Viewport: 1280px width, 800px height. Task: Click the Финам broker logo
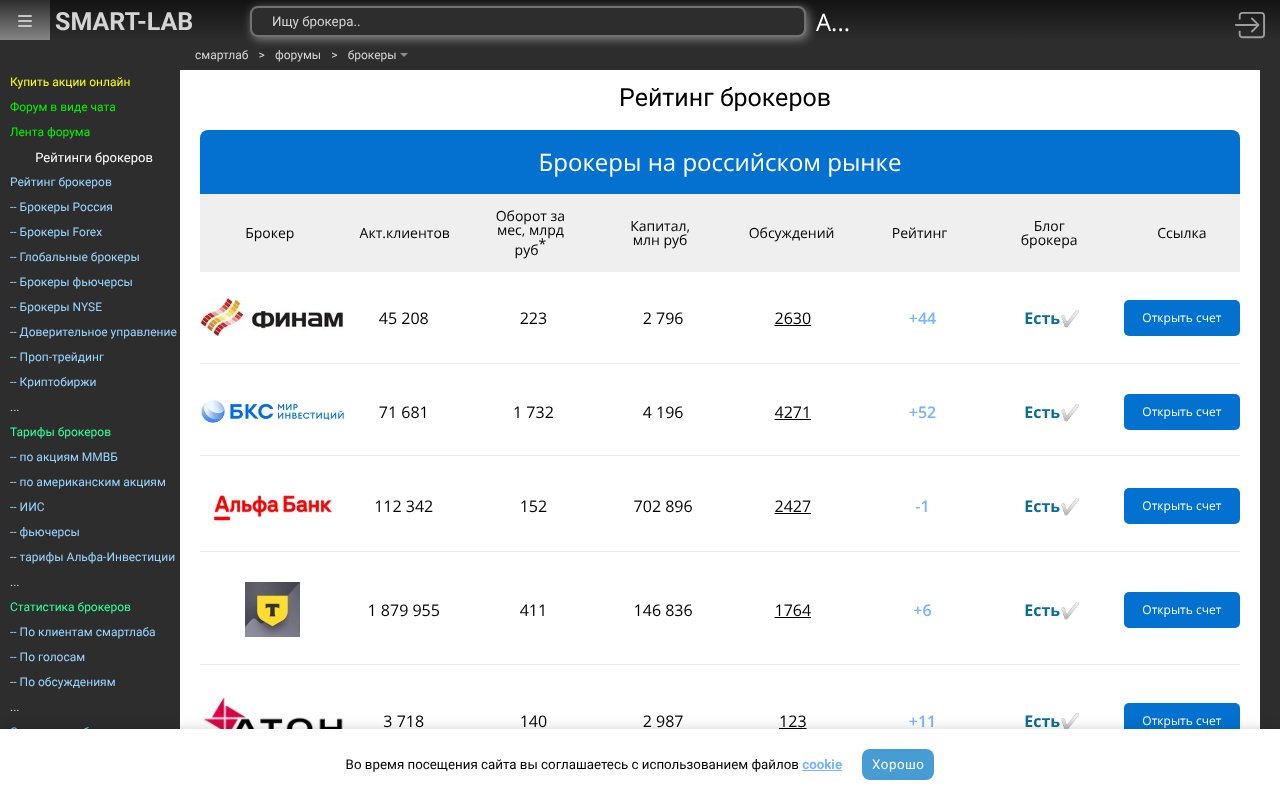pyautogui.click(x=272, y=318)
